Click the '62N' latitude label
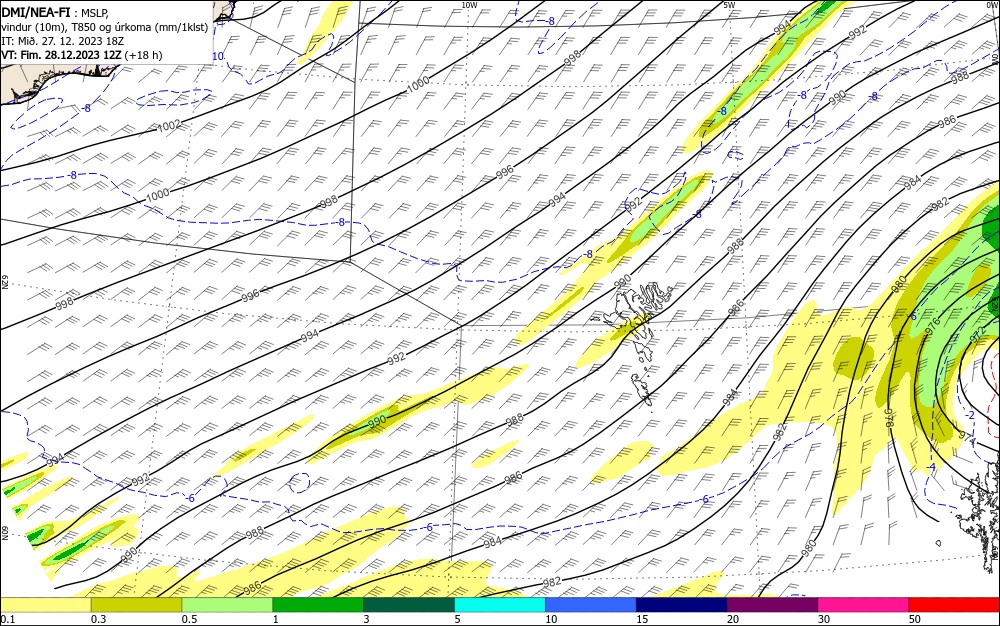 4,281
